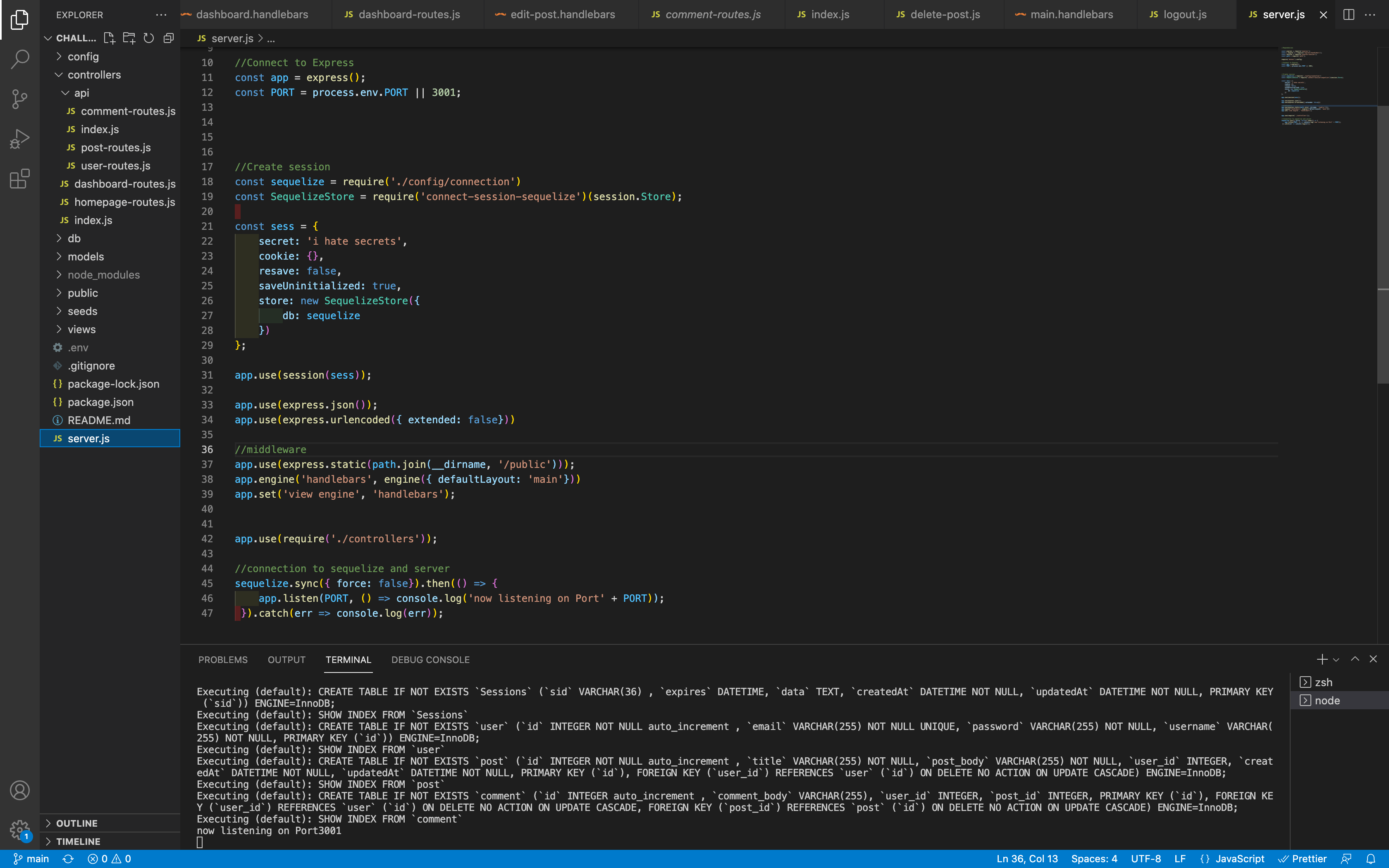1389x868 pixels.
Task: Collapse all folders in Explorer
Action: pyautogui.click(x=168, y=38)
